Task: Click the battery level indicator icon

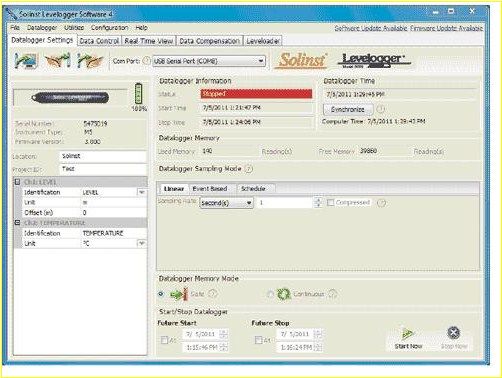Action: (138, 94)
